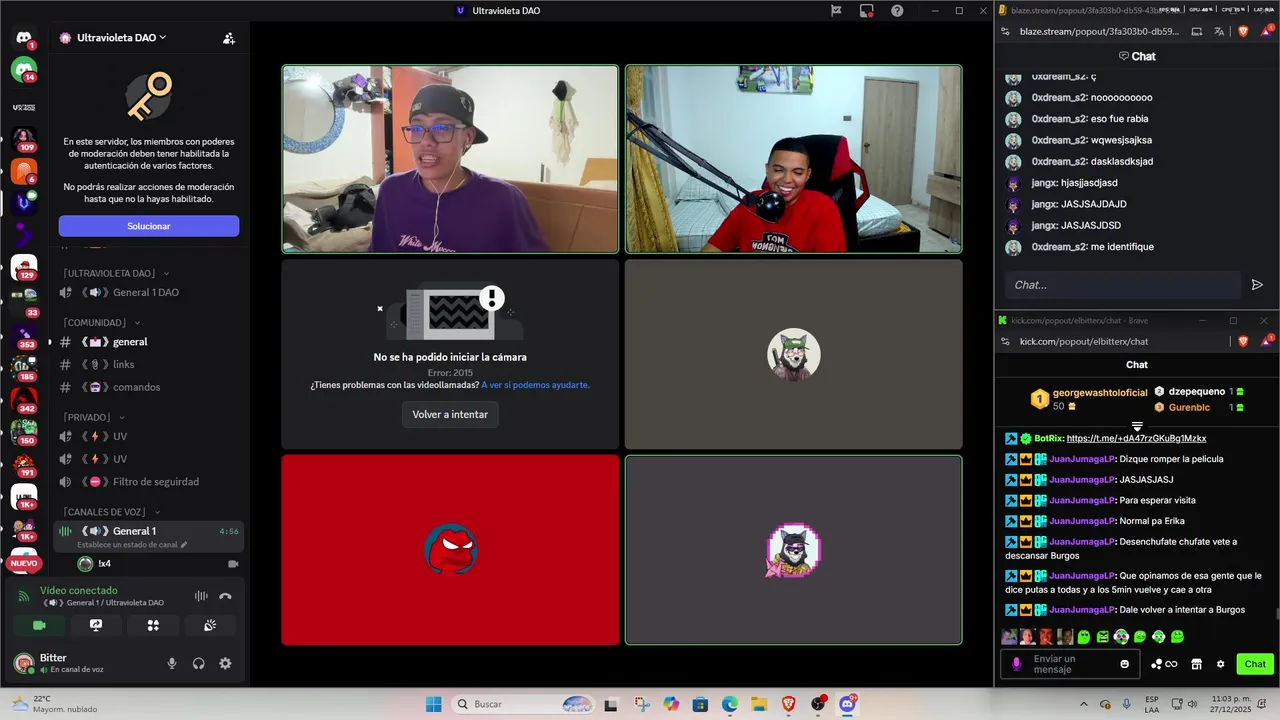Click Brave shield icon in Blaze window
Viewport: 1280px width, 720px height.
click(x=1243, y=31)
